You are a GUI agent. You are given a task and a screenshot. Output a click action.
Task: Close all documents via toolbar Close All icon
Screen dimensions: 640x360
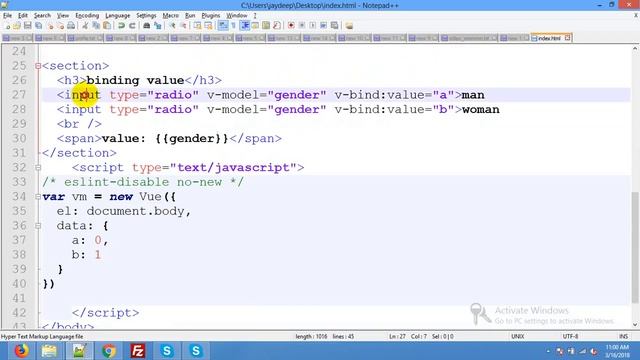click(60, 26)
